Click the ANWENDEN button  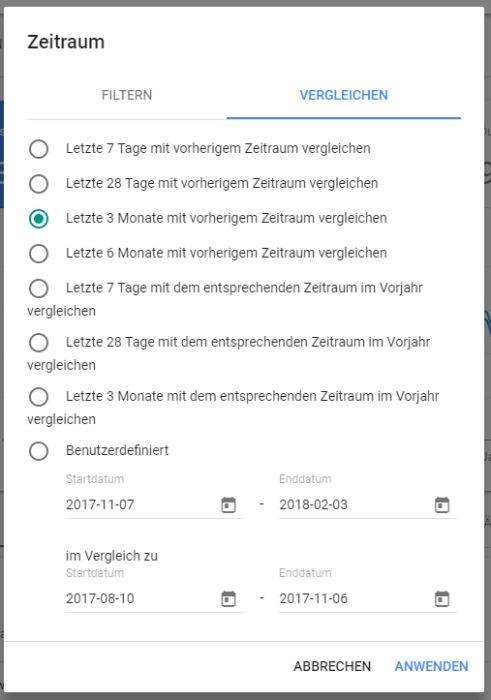point(432,666)
